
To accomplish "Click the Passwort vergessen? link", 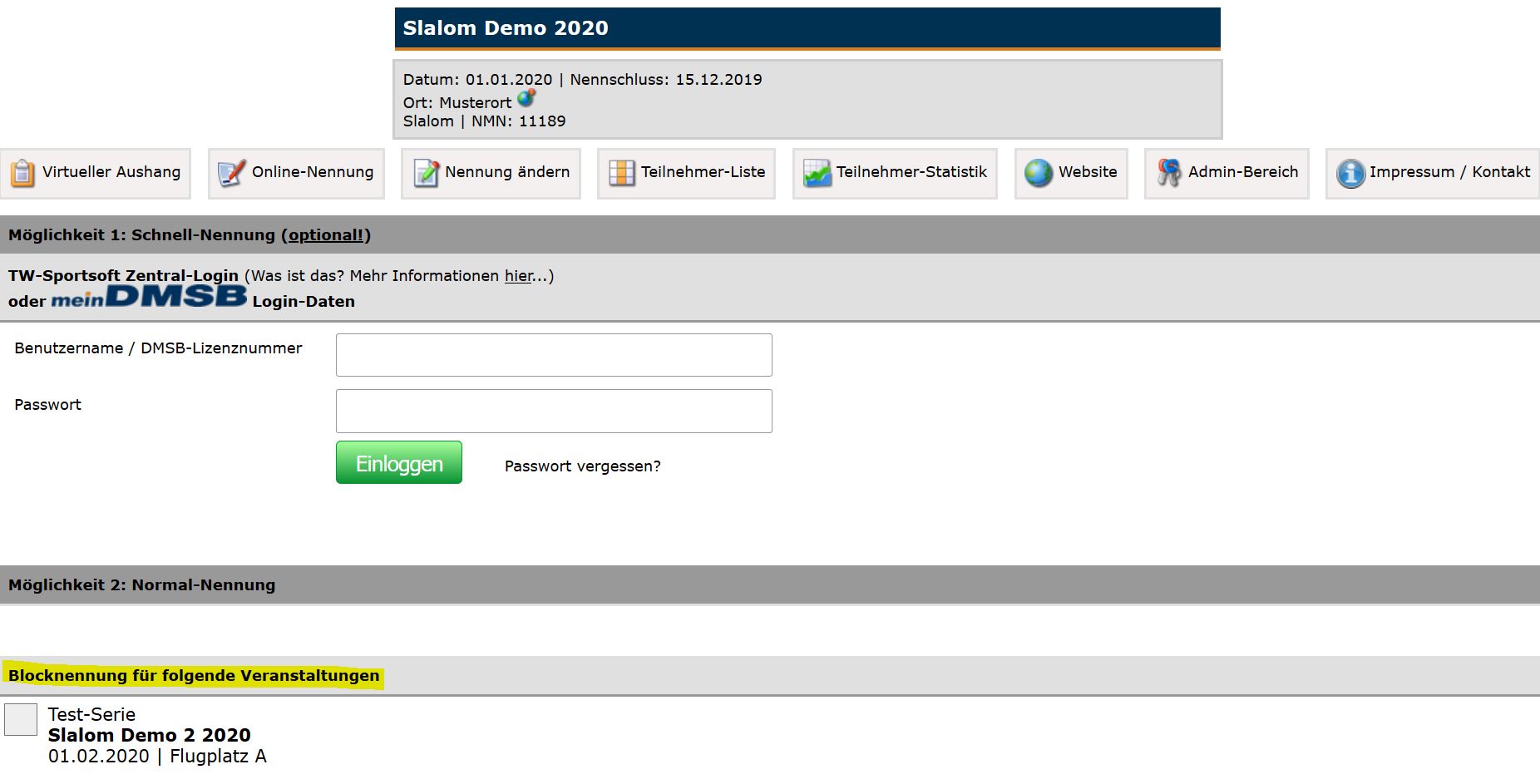I will pos(582,466).
